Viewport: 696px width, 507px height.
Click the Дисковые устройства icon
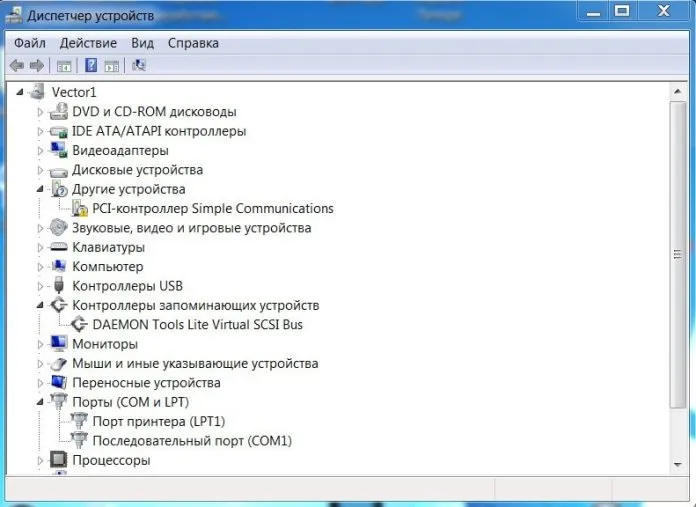click(58, 170)
